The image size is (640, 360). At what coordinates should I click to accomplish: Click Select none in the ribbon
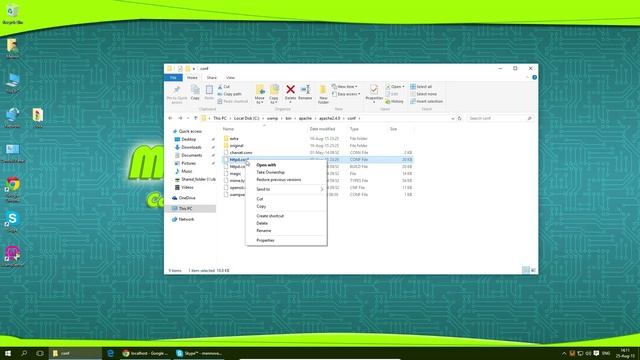[x=424, y=94]
